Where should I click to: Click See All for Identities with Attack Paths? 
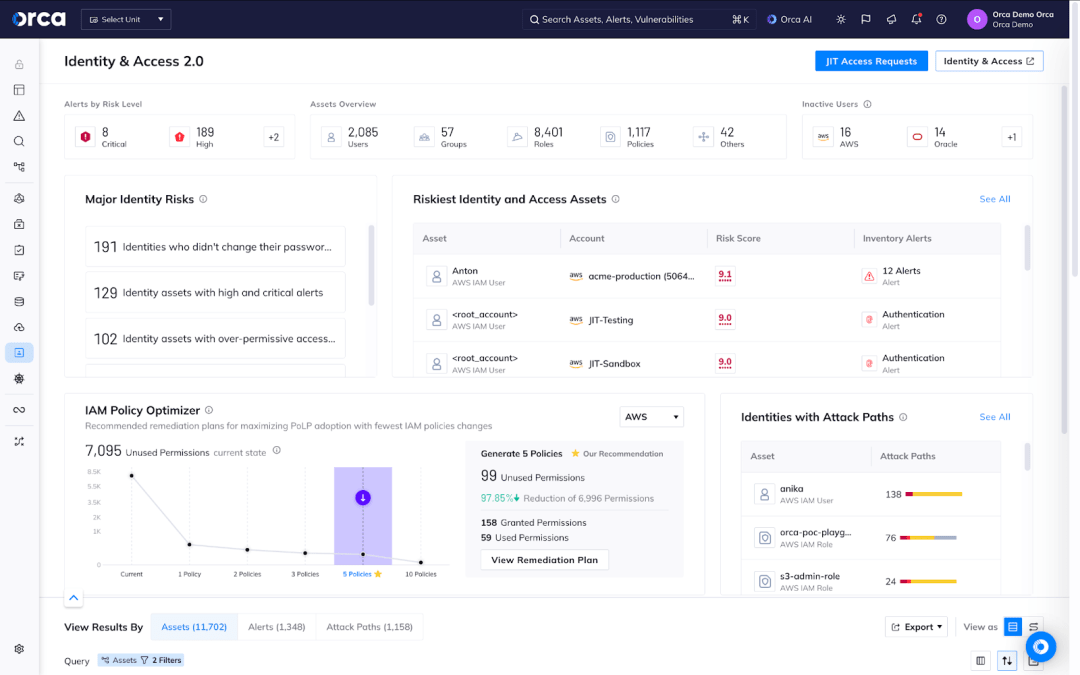pyautogui.click(x=995, y=417)
